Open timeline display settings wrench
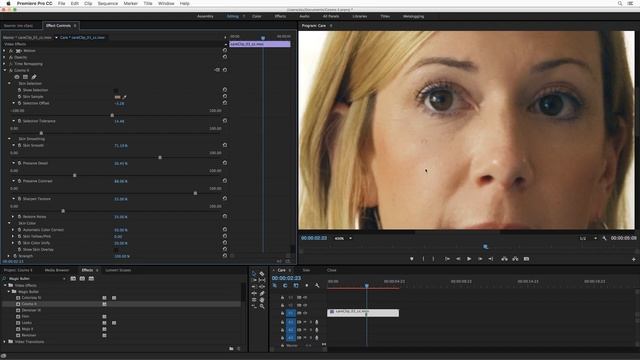The image size is (640, 360). [x=317, y=286]
